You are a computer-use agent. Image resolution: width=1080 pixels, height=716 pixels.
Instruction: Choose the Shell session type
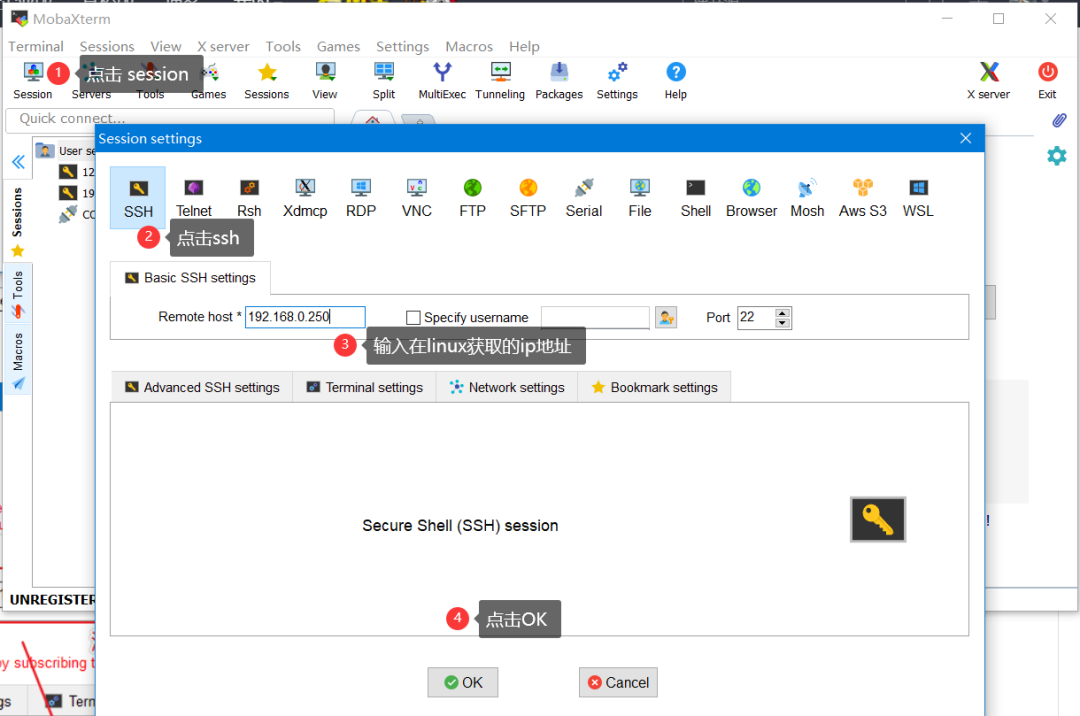point(696,198)
